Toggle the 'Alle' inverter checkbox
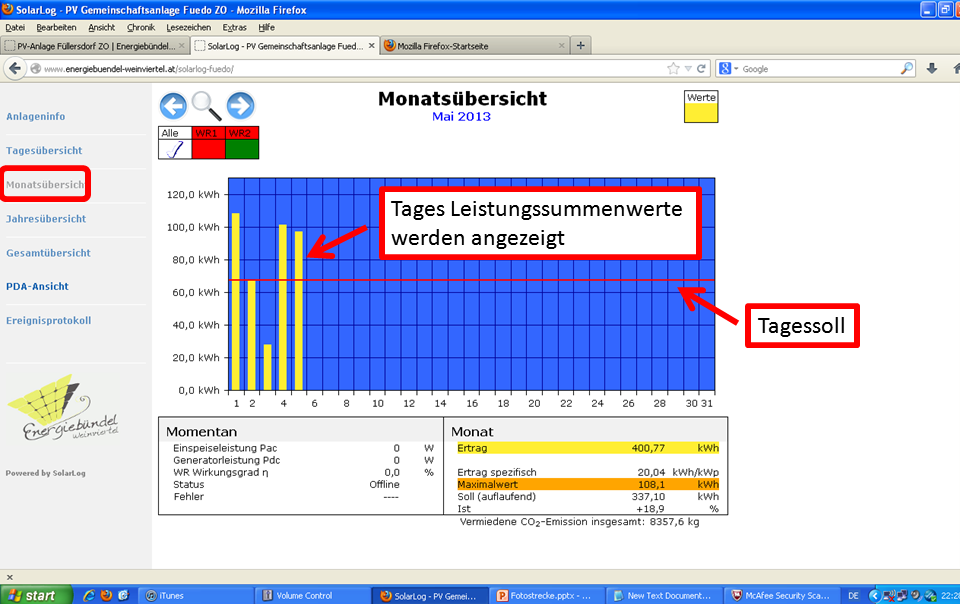The width and height of the screenshot is (960, 604). [174, 149]
